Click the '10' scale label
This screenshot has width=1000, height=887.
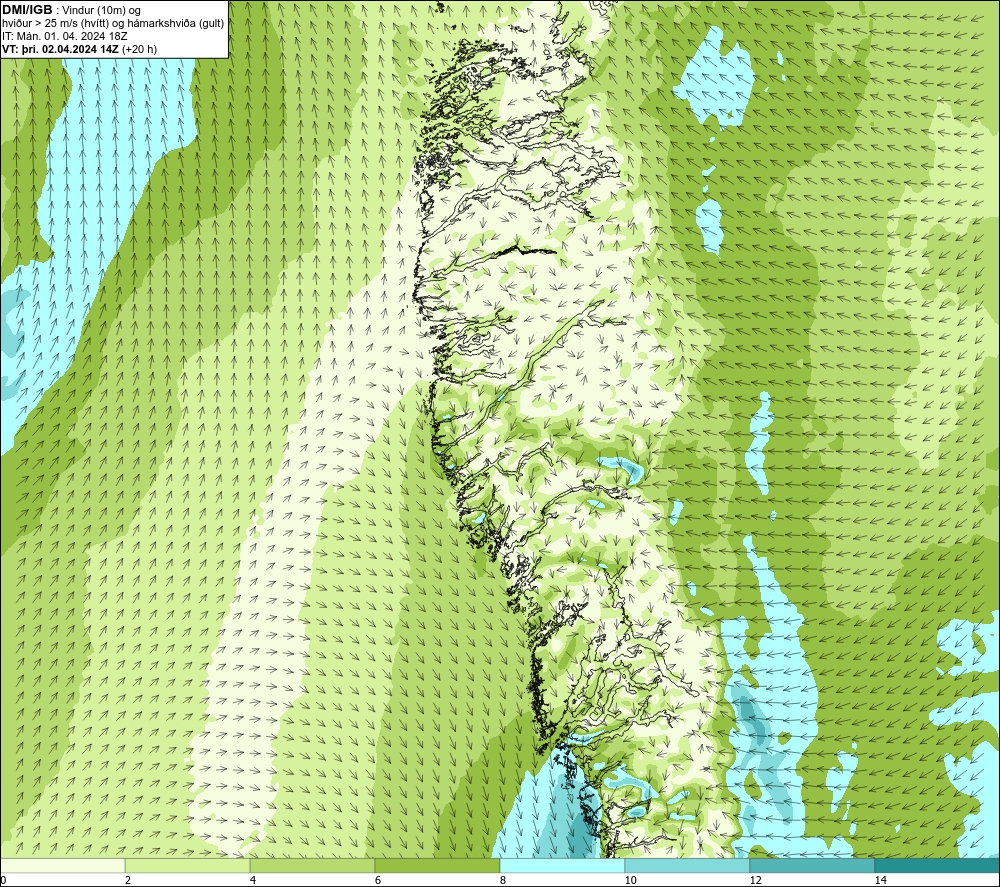(x=630, y=880)
